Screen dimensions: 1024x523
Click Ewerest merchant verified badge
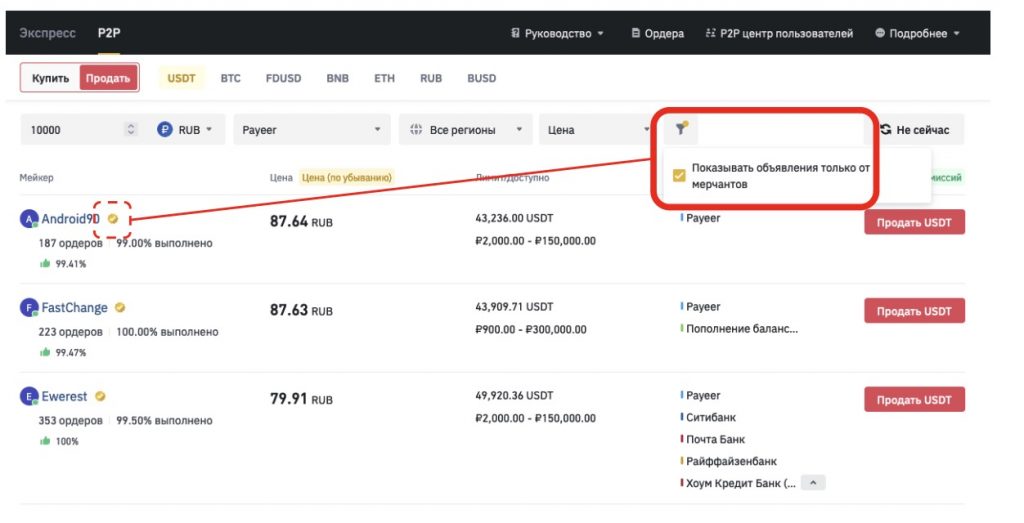[100, 396]
